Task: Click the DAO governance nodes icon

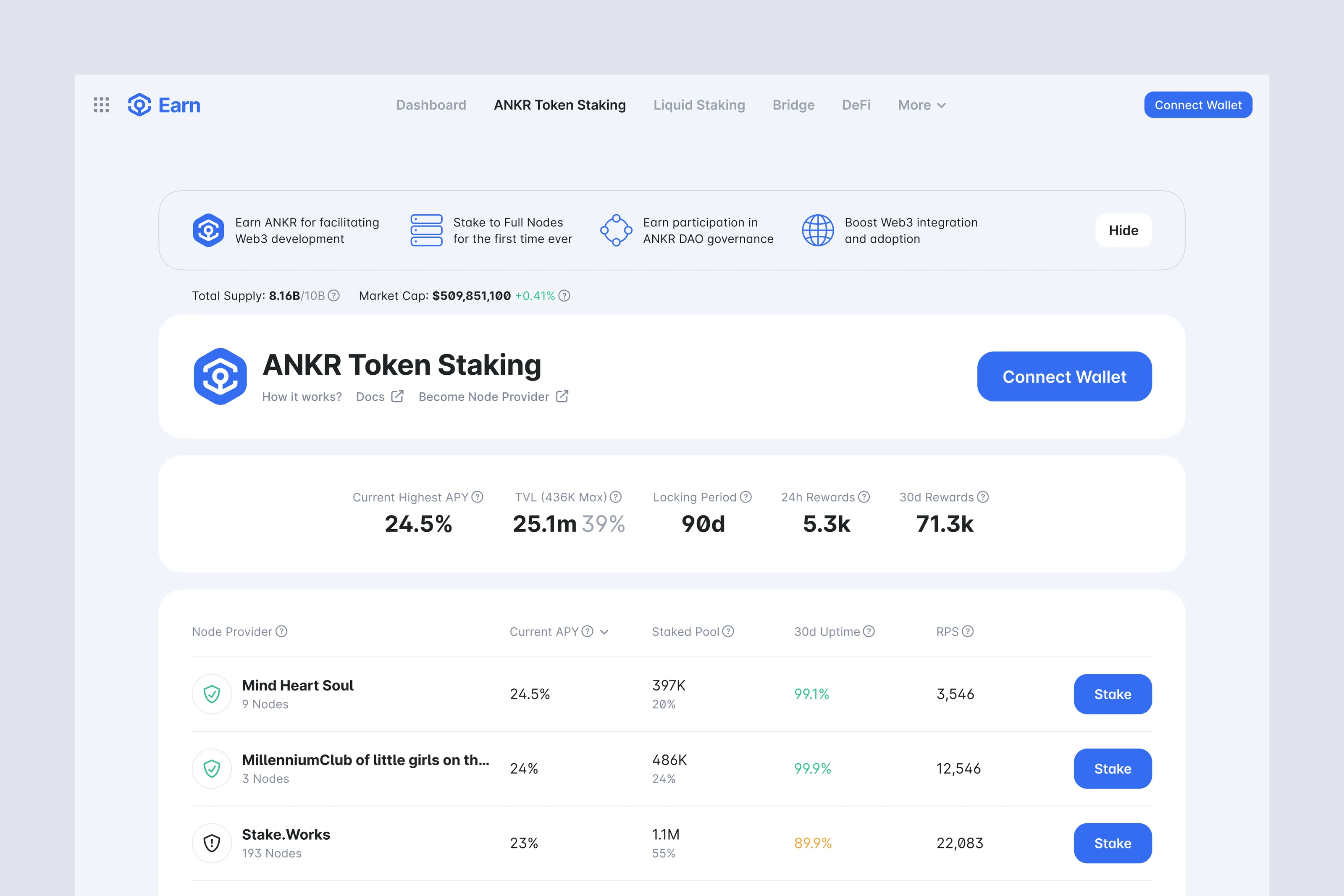Action: coord(616,230)
